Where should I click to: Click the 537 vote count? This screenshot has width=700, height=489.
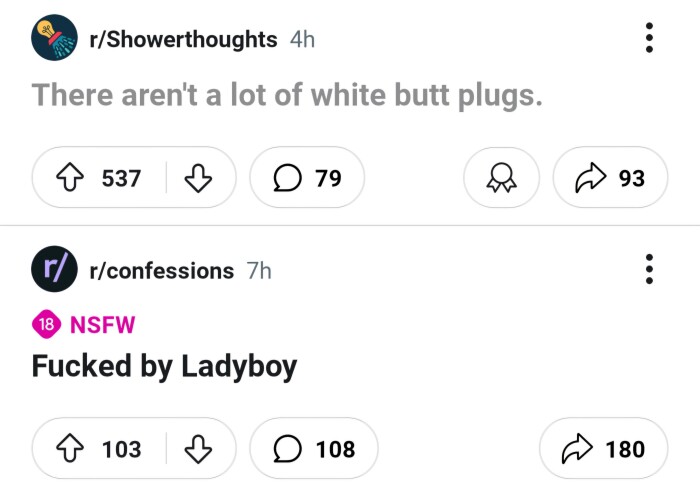click(121, 178)
